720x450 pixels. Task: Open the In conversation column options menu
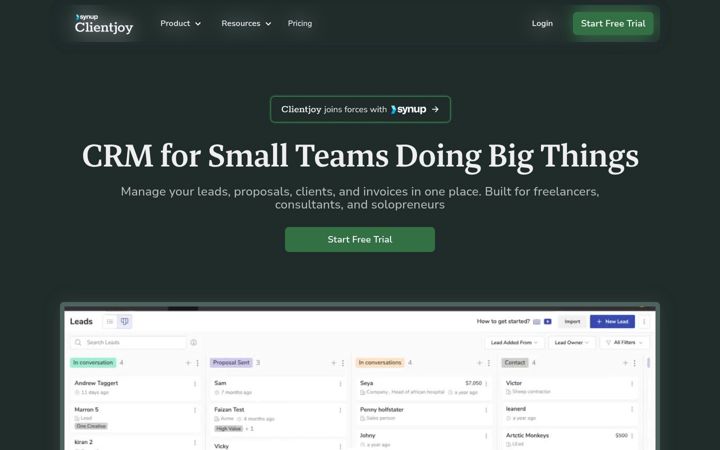pyautogui.click(x=197, y=363)
